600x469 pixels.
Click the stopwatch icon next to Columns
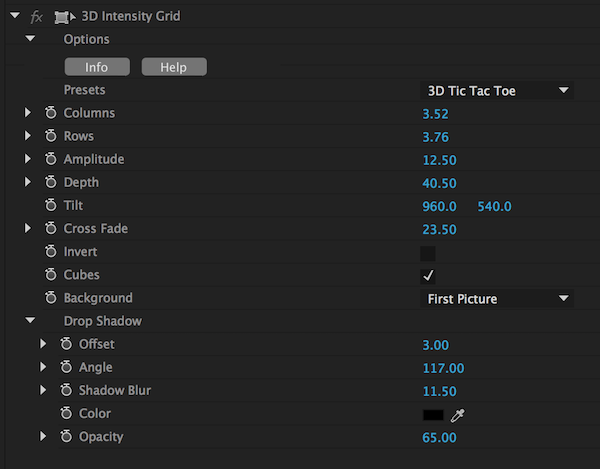[51, 113]
